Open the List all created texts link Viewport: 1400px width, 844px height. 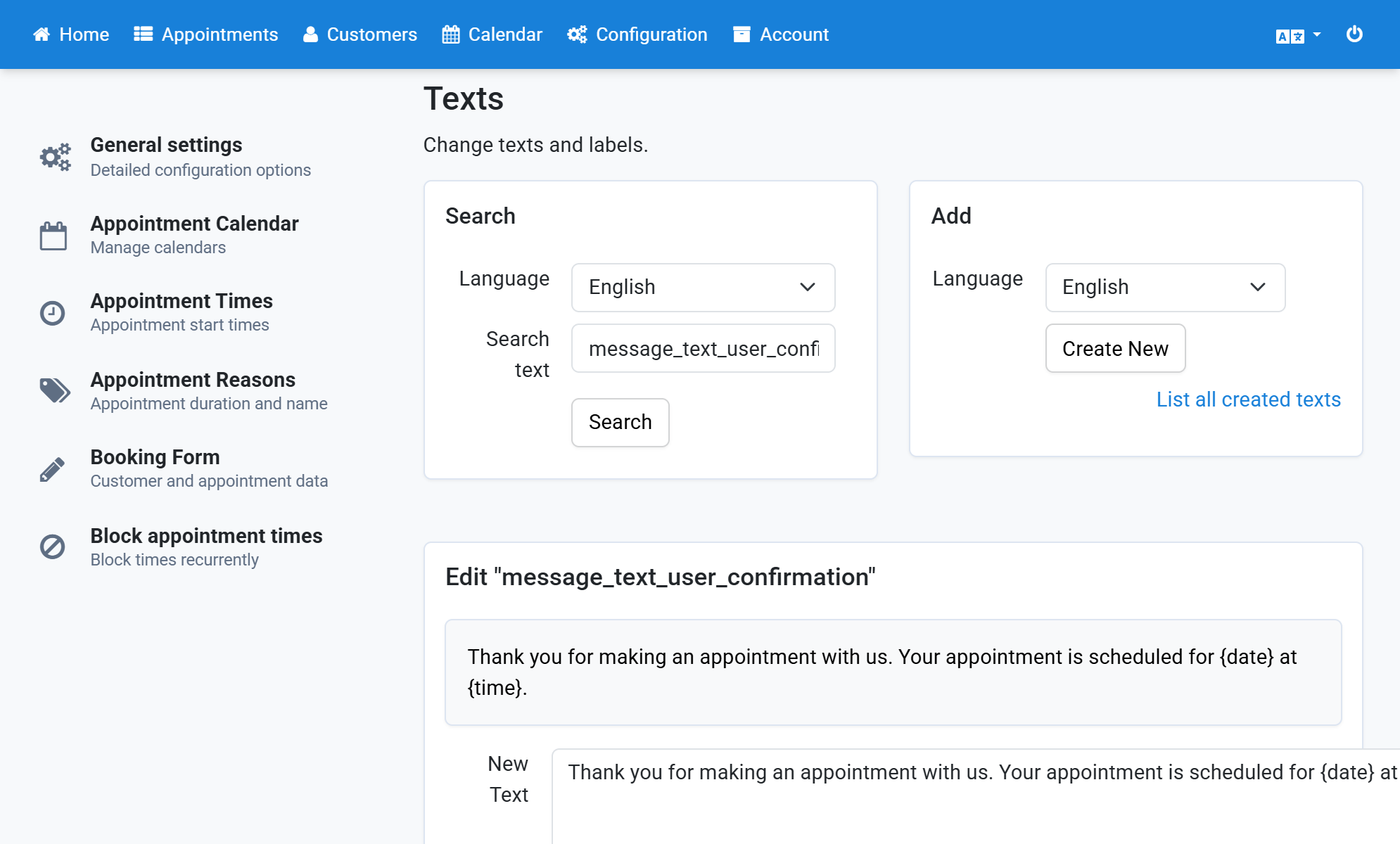[x=1249, y=399]
